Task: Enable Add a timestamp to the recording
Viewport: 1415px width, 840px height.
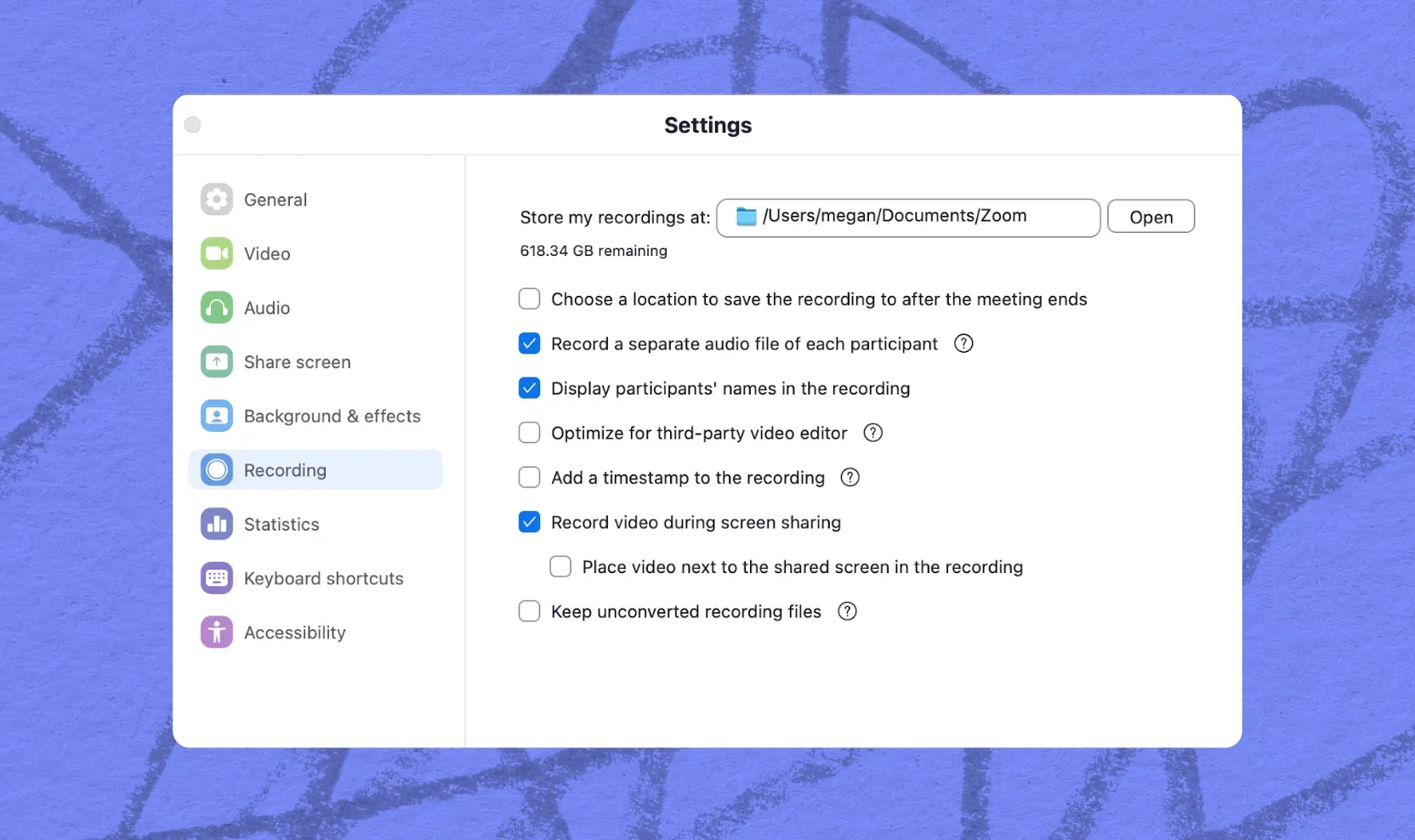Action: click(530, 478)
